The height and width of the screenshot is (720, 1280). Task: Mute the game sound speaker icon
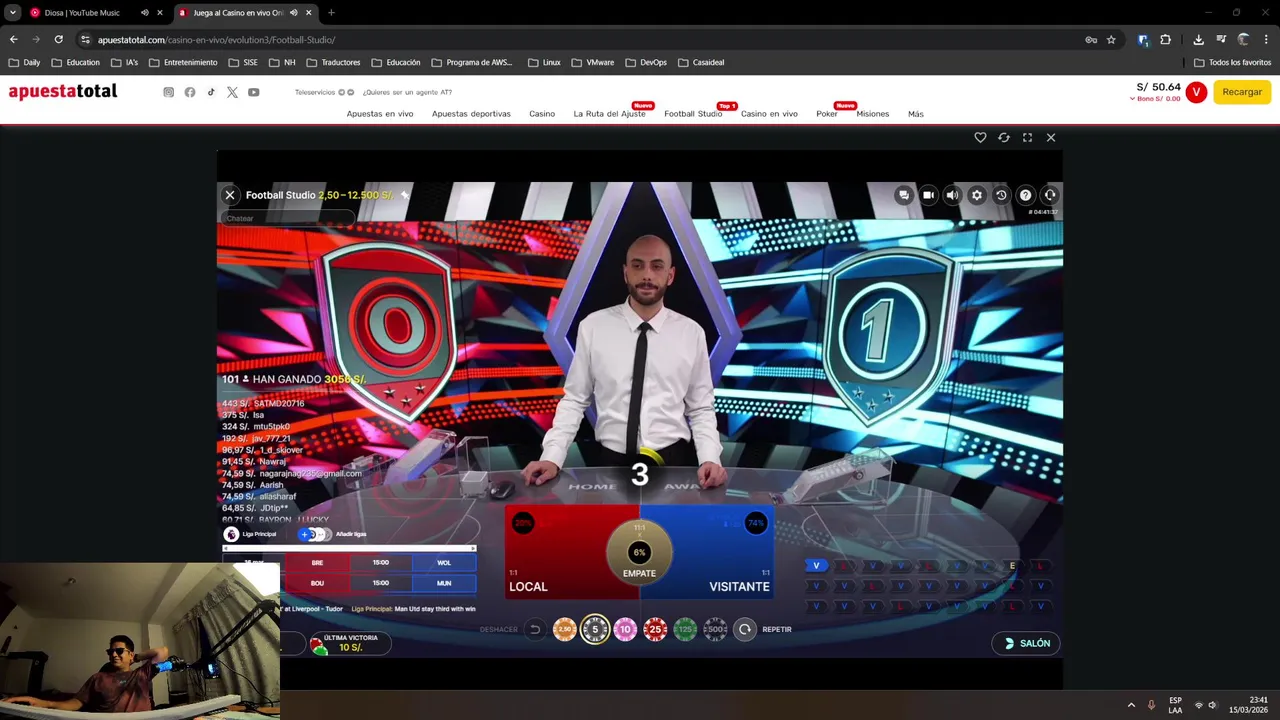952,195
